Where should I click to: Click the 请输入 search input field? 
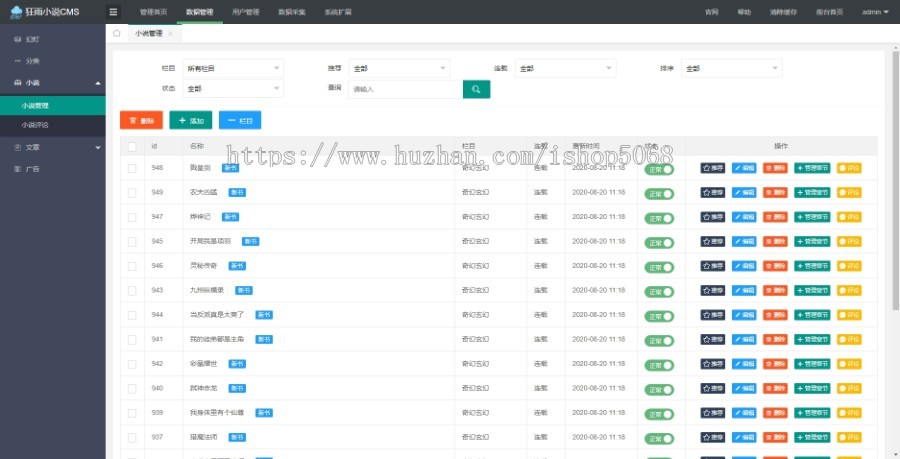pos(405,89)
